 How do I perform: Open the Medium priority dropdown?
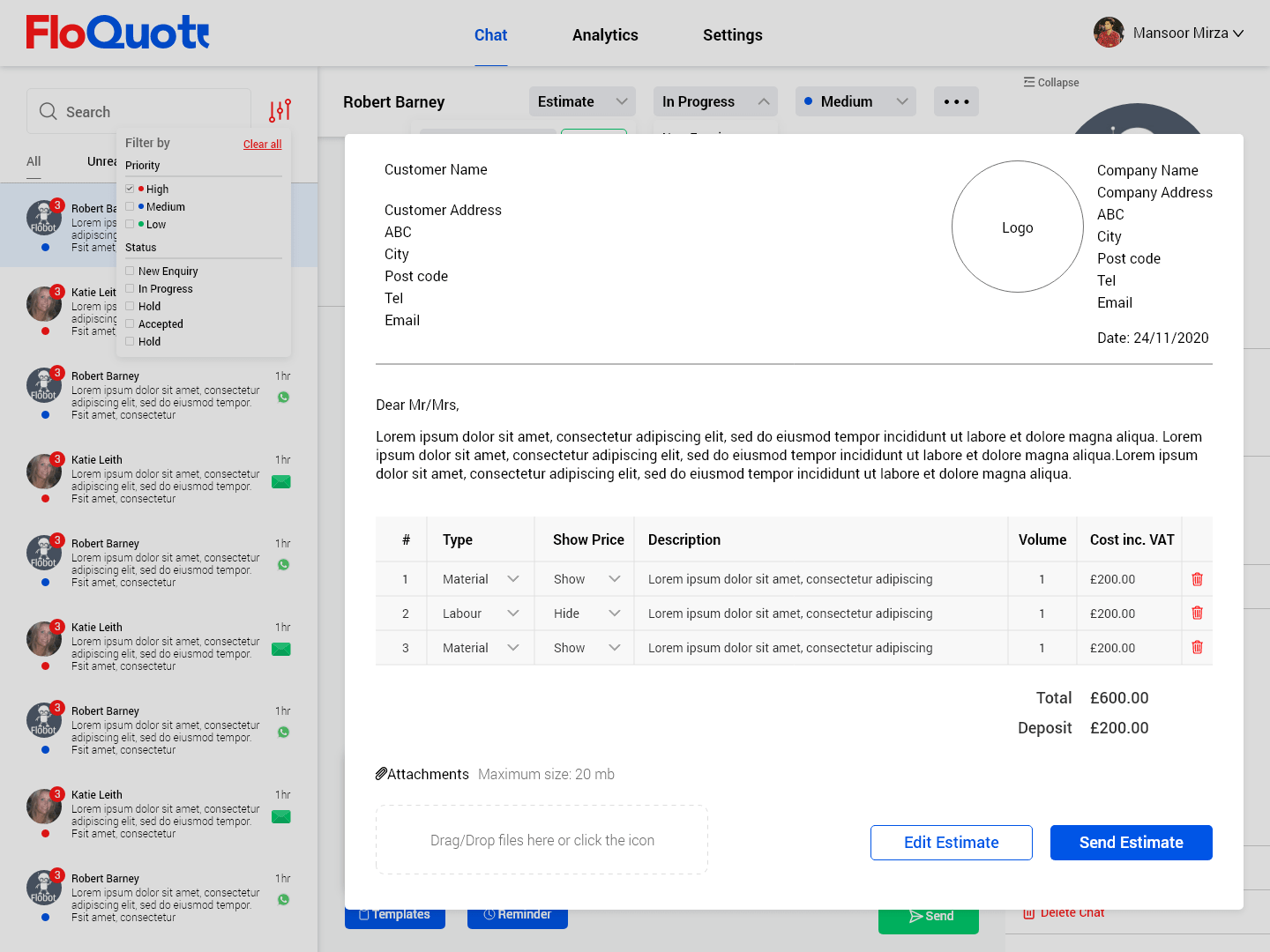[x=855, y=101]
